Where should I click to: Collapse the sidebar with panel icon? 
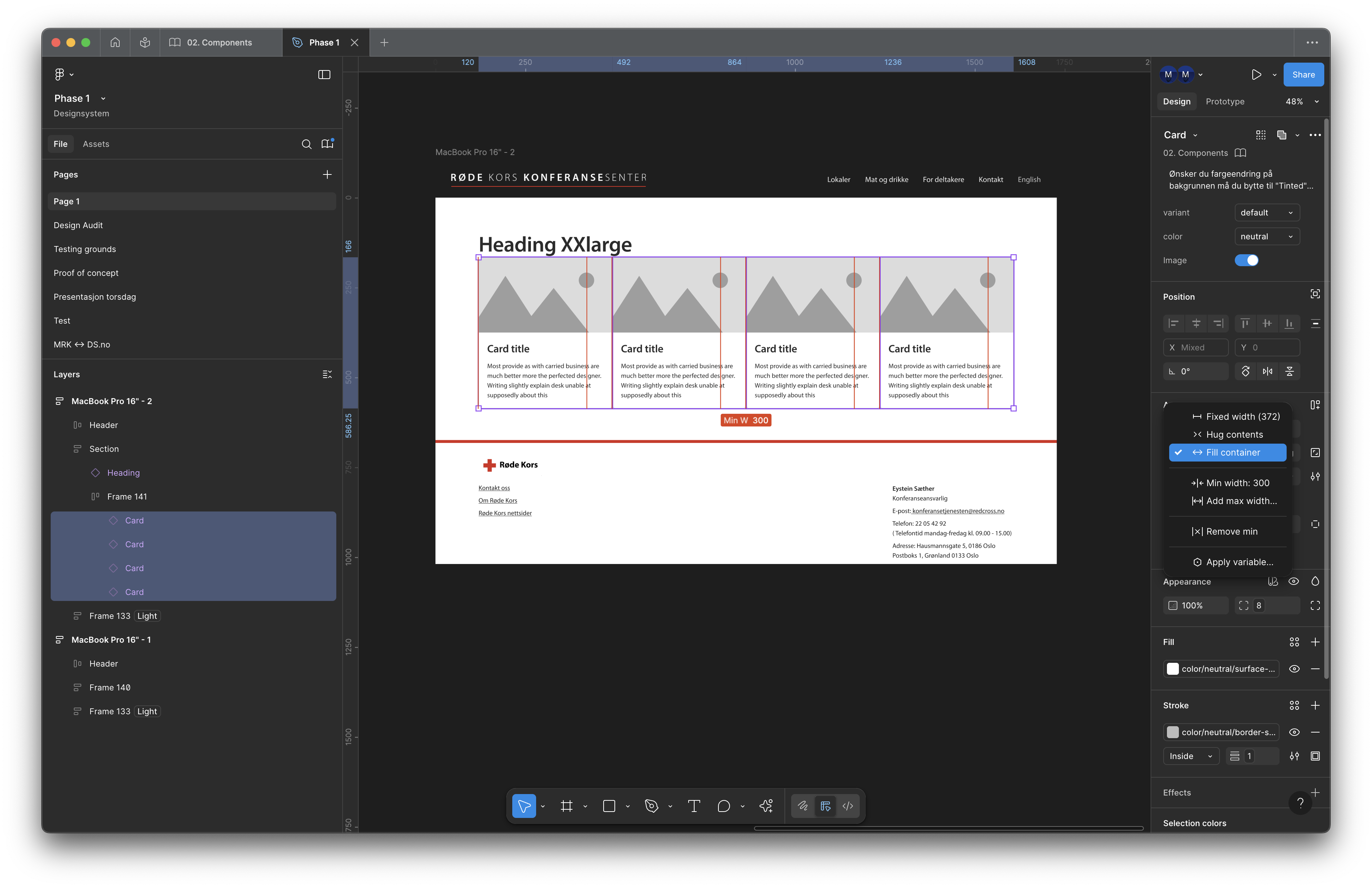coord(324,74)
